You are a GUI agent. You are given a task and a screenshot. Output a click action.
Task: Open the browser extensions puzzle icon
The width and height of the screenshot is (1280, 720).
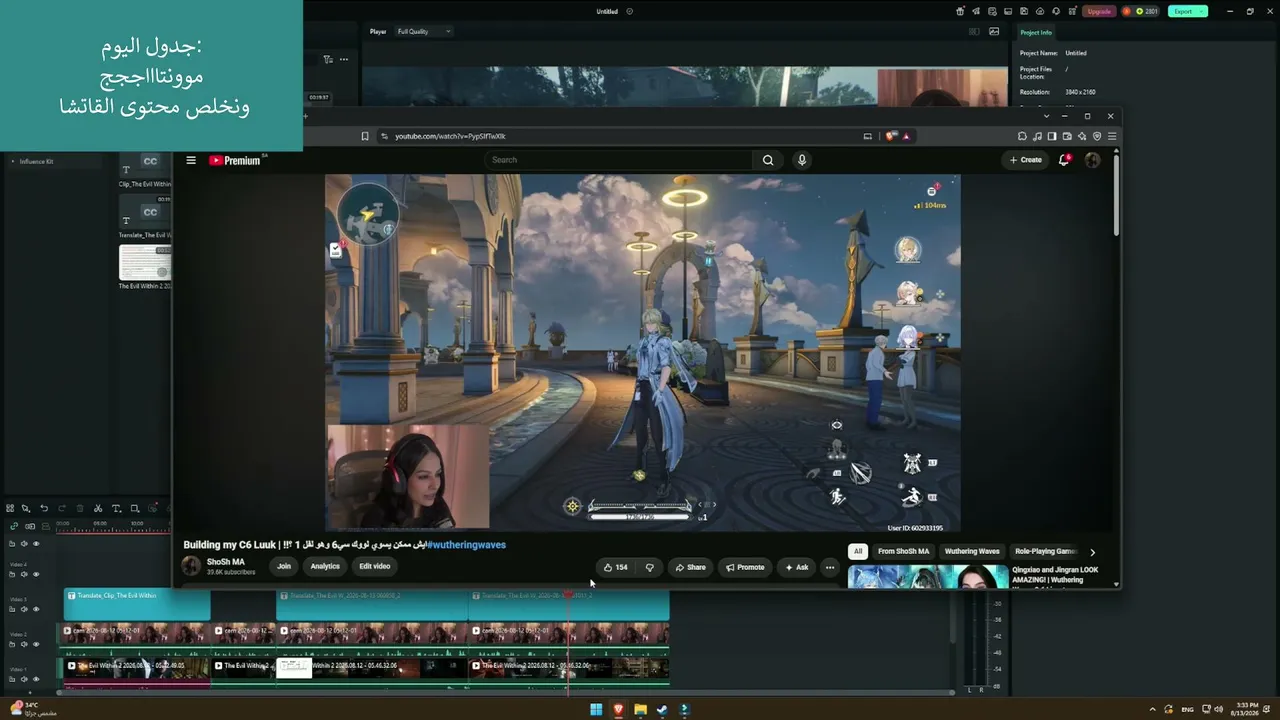[x=1022, y=136]
